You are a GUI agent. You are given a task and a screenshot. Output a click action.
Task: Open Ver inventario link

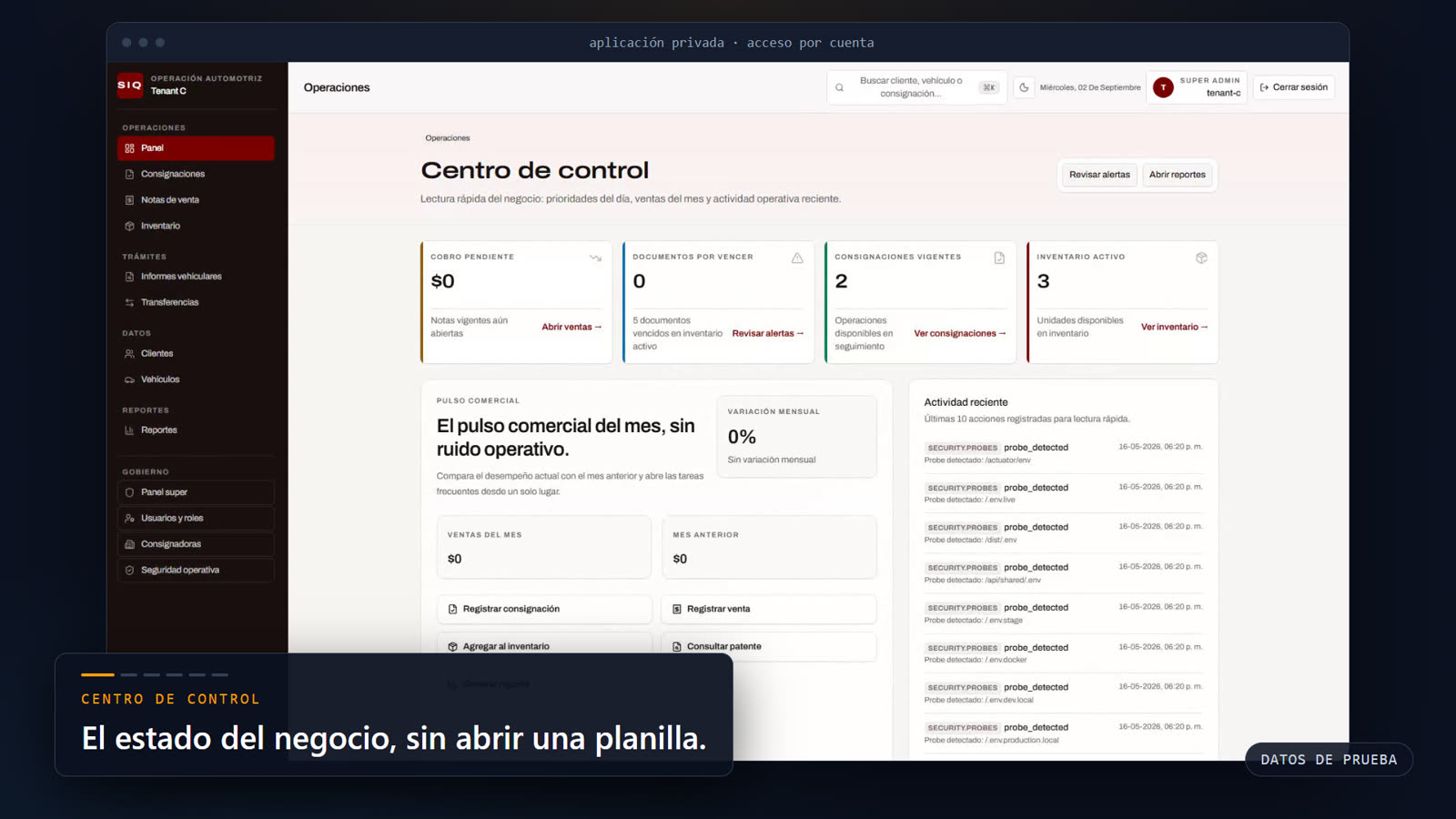click(1175, 327)
